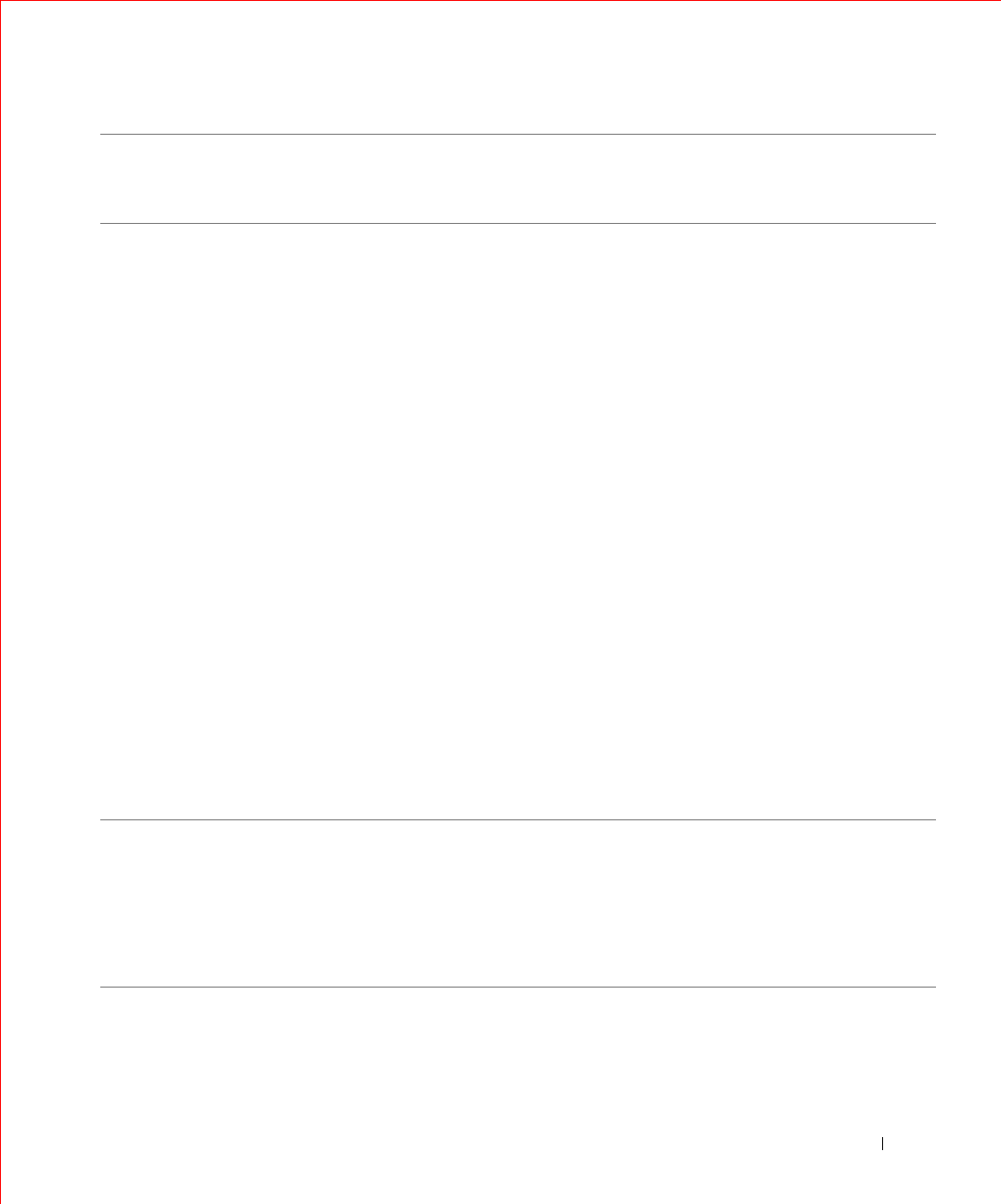Click the large empty body between middle rules
The image size is (1001, 1204).
pyautogui.click(x=517, y=521)
